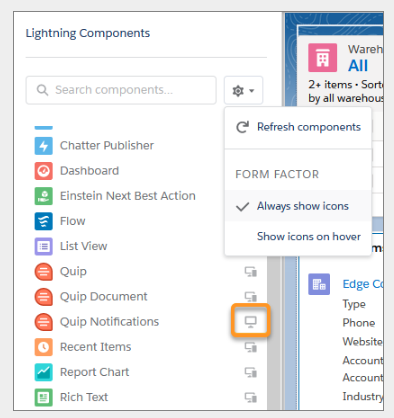This screenshot has height=418, width=394.
Task: Select Einstein Next Best Action label
Action: click(x=128, y=196)
